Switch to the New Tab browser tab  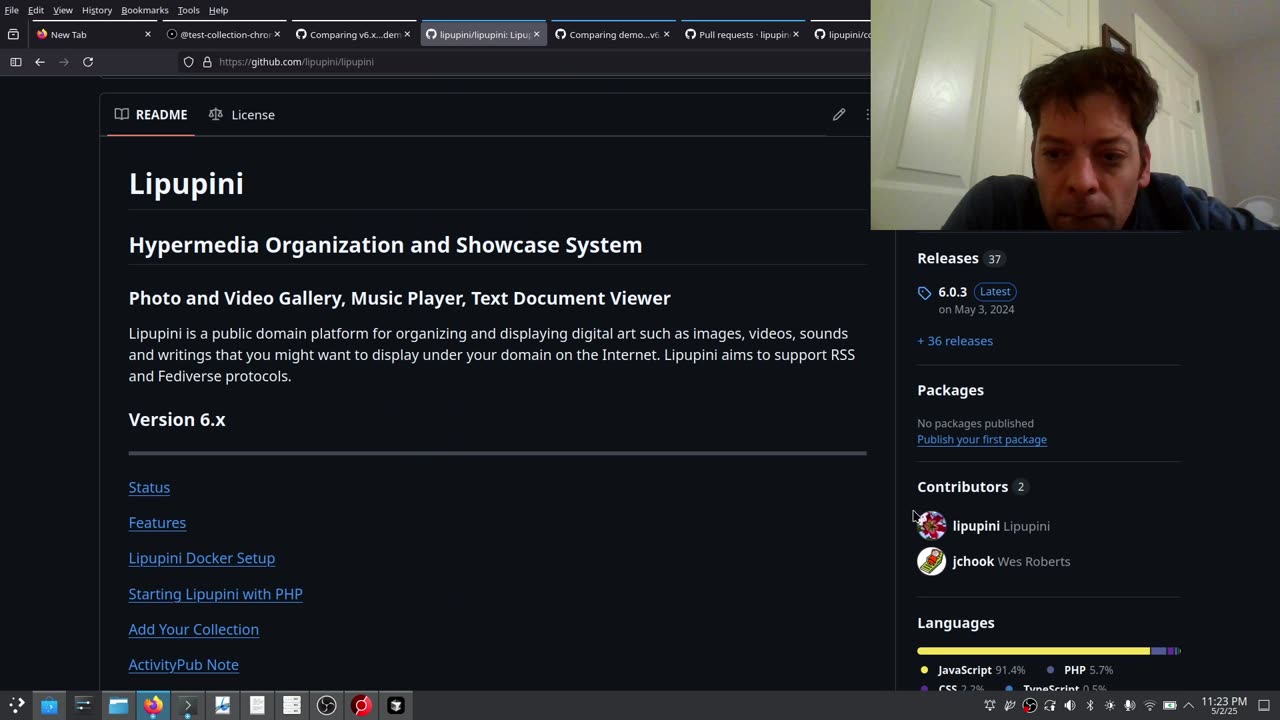point(93,34)
